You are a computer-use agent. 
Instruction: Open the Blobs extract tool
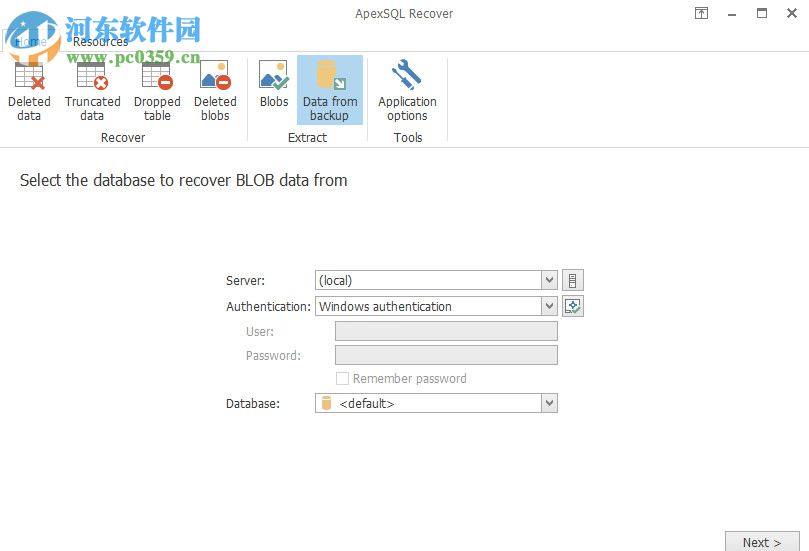point(274,85)
